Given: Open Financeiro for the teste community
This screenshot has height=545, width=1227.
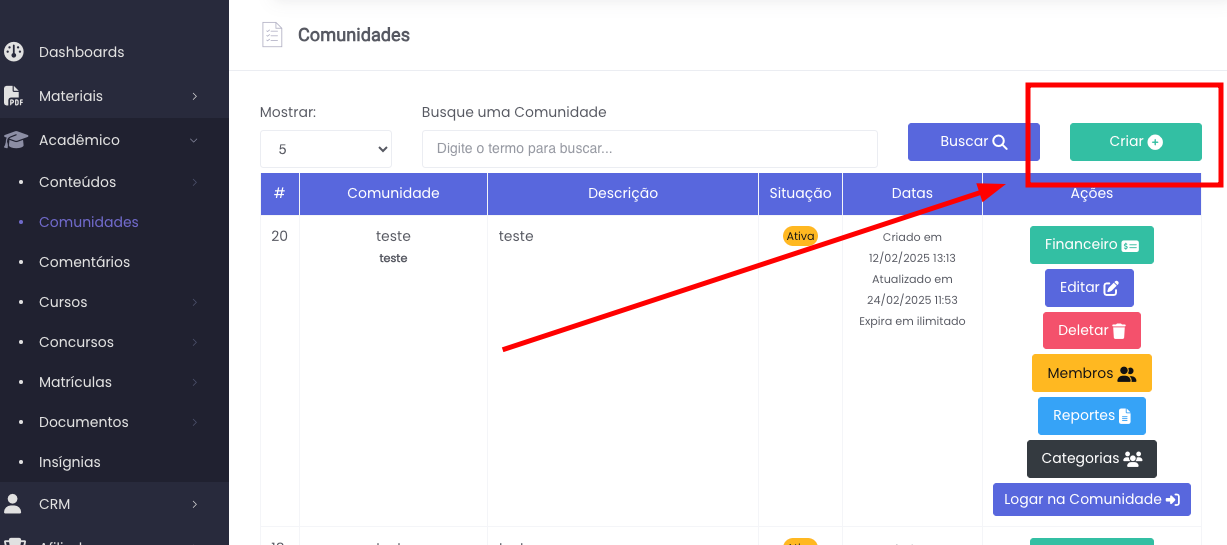Looking at the screenshot, I should pyautogui.click(x=1091, y=245).
